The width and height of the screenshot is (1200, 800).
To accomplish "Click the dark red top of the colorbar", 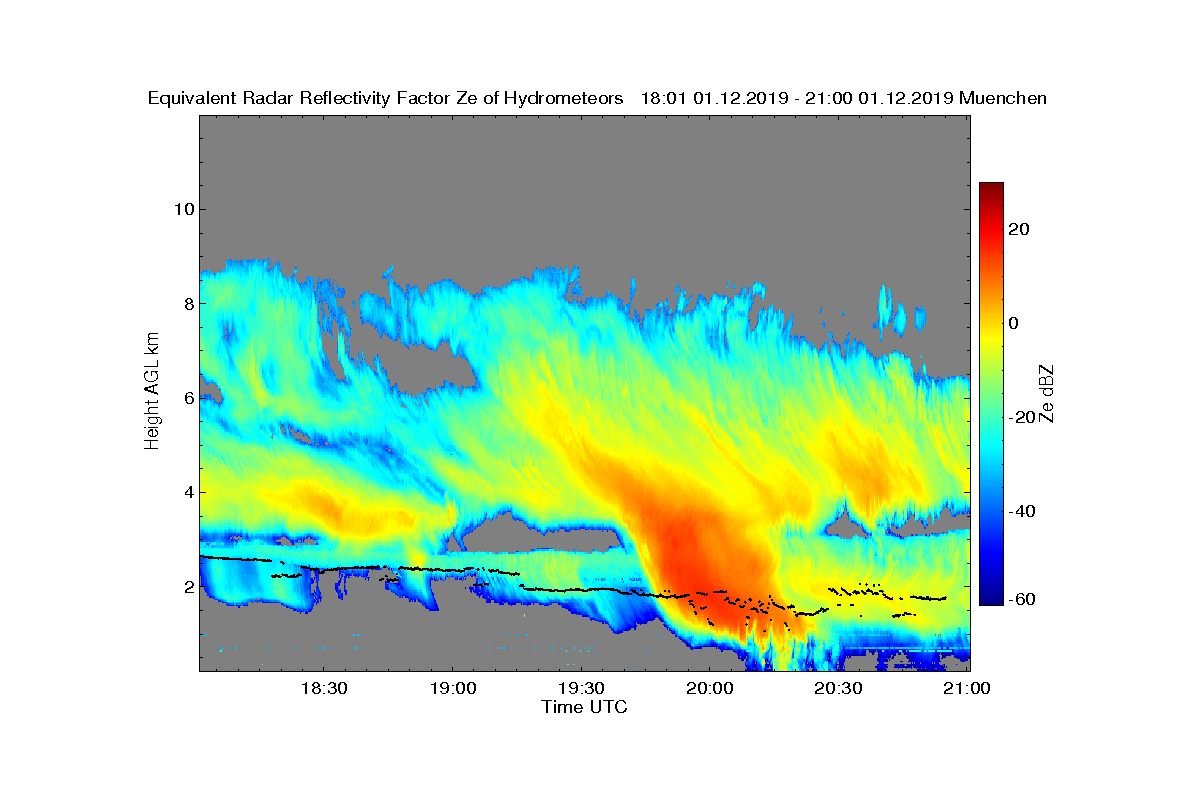I will point(991,190).
